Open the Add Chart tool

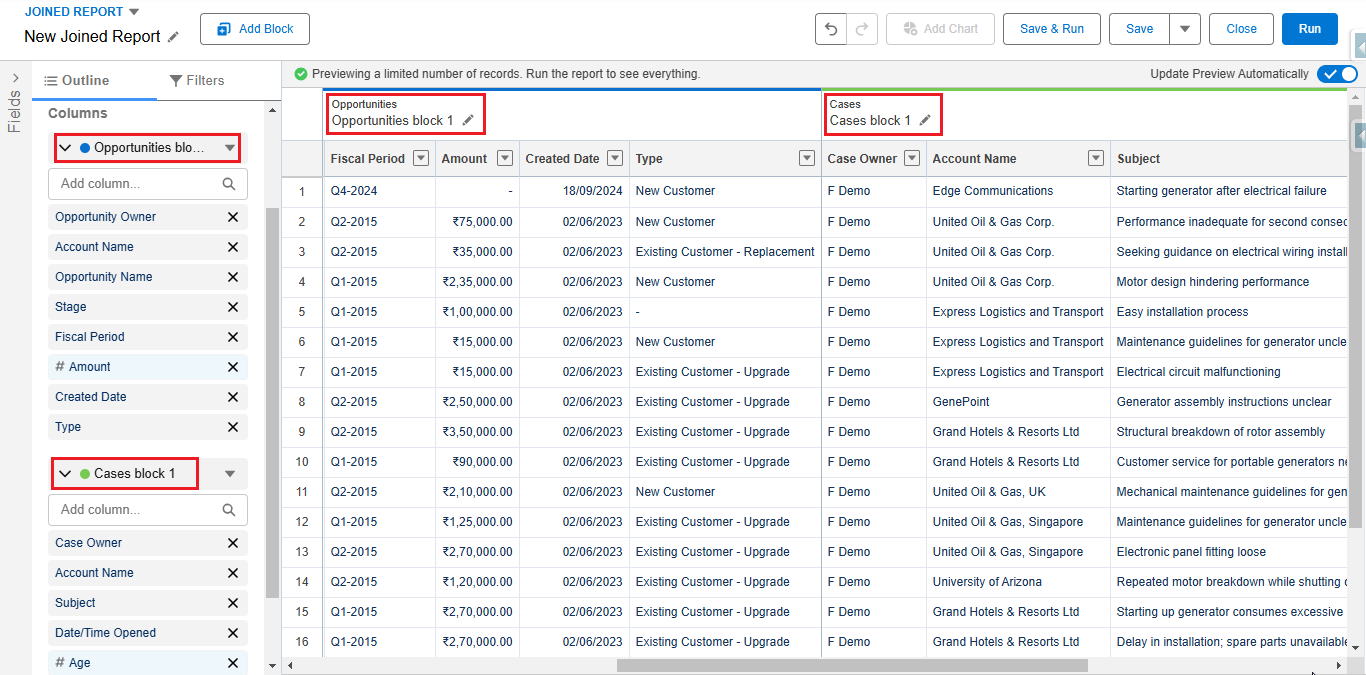(x=940, y=29)
